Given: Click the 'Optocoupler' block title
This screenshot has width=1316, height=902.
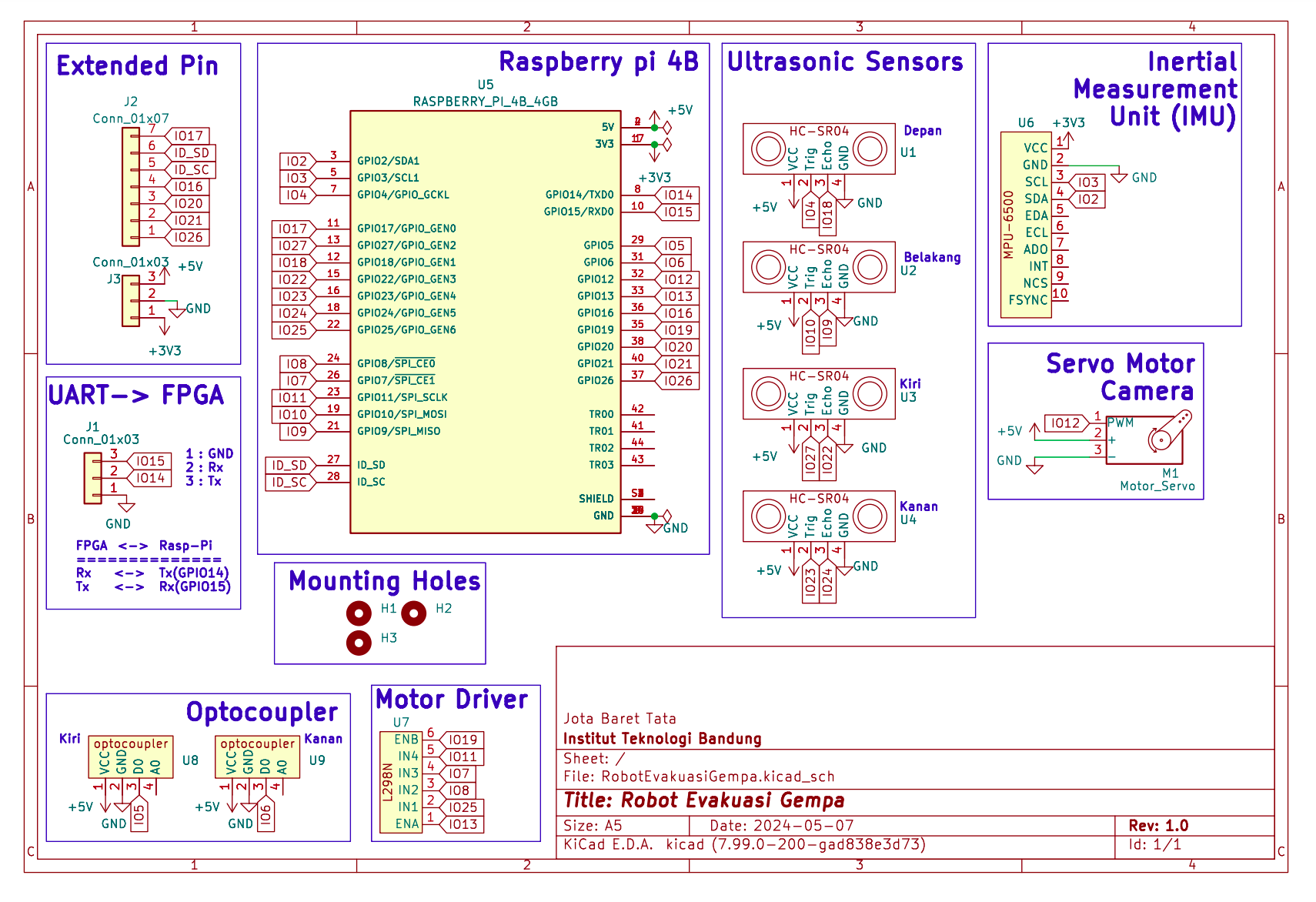Looking at the screenshot, I should (x=262, y=713).
